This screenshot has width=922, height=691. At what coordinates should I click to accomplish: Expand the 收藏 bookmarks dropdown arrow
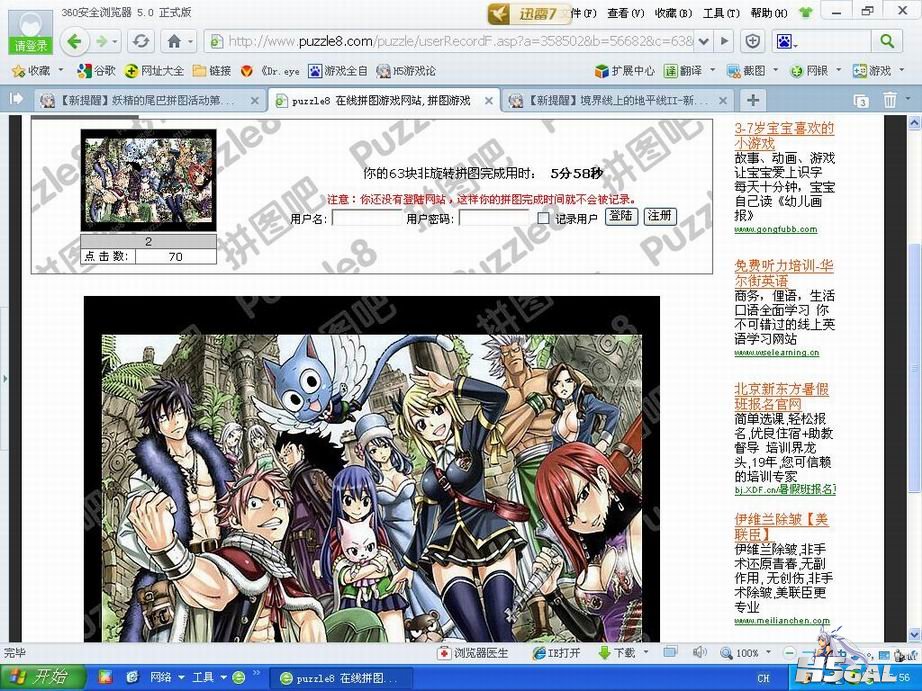click(60, 71)
